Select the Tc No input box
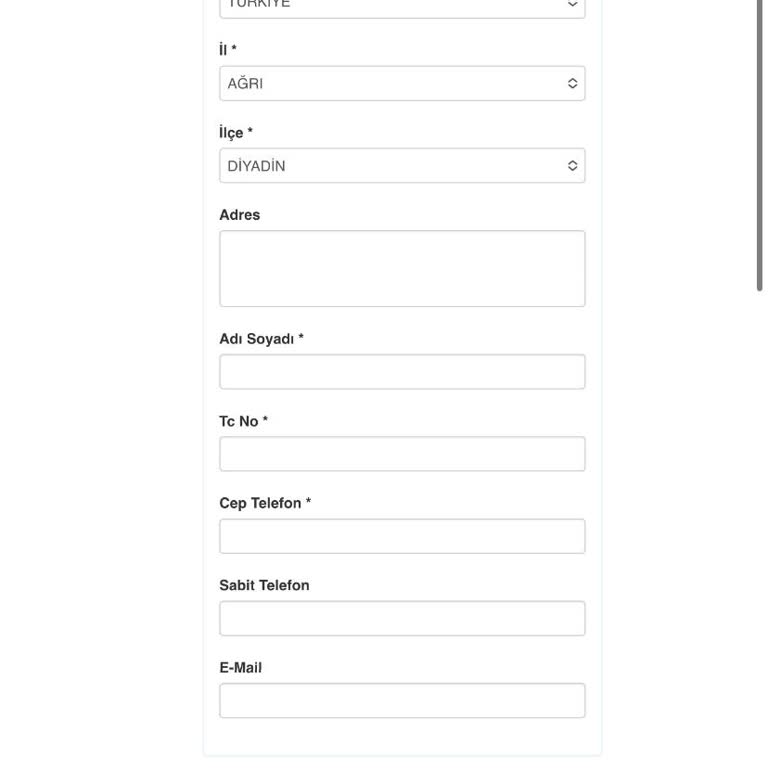The width and height of the screenshot is (768, 768). 402,454
